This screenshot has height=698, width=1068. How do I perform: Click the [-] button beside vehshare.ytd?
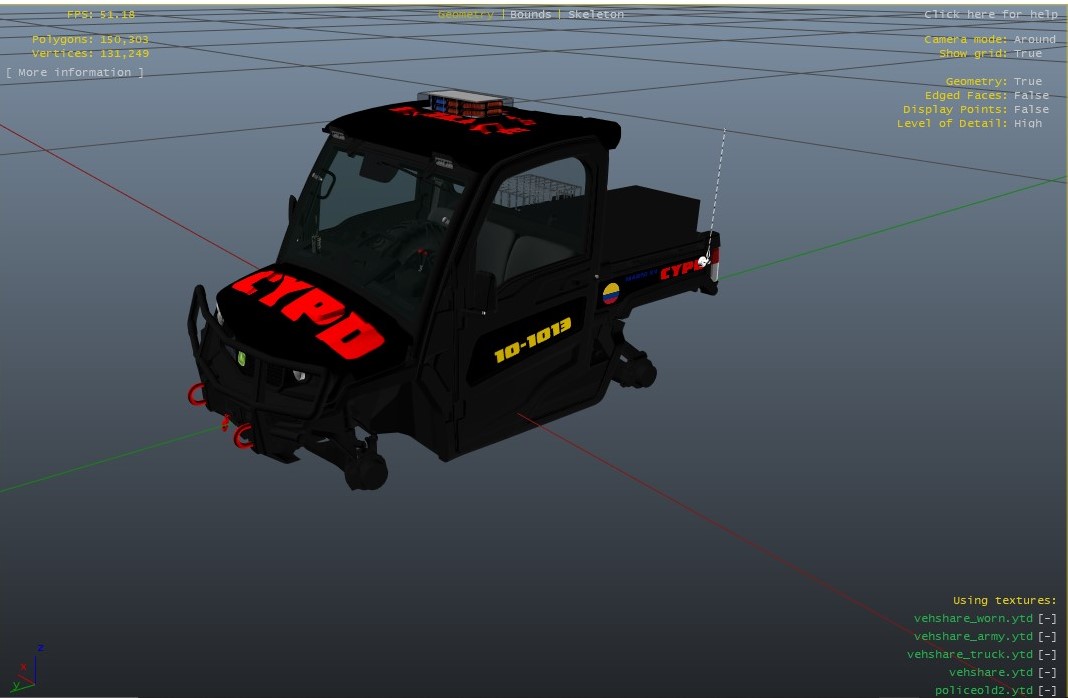pos(1046,673)
